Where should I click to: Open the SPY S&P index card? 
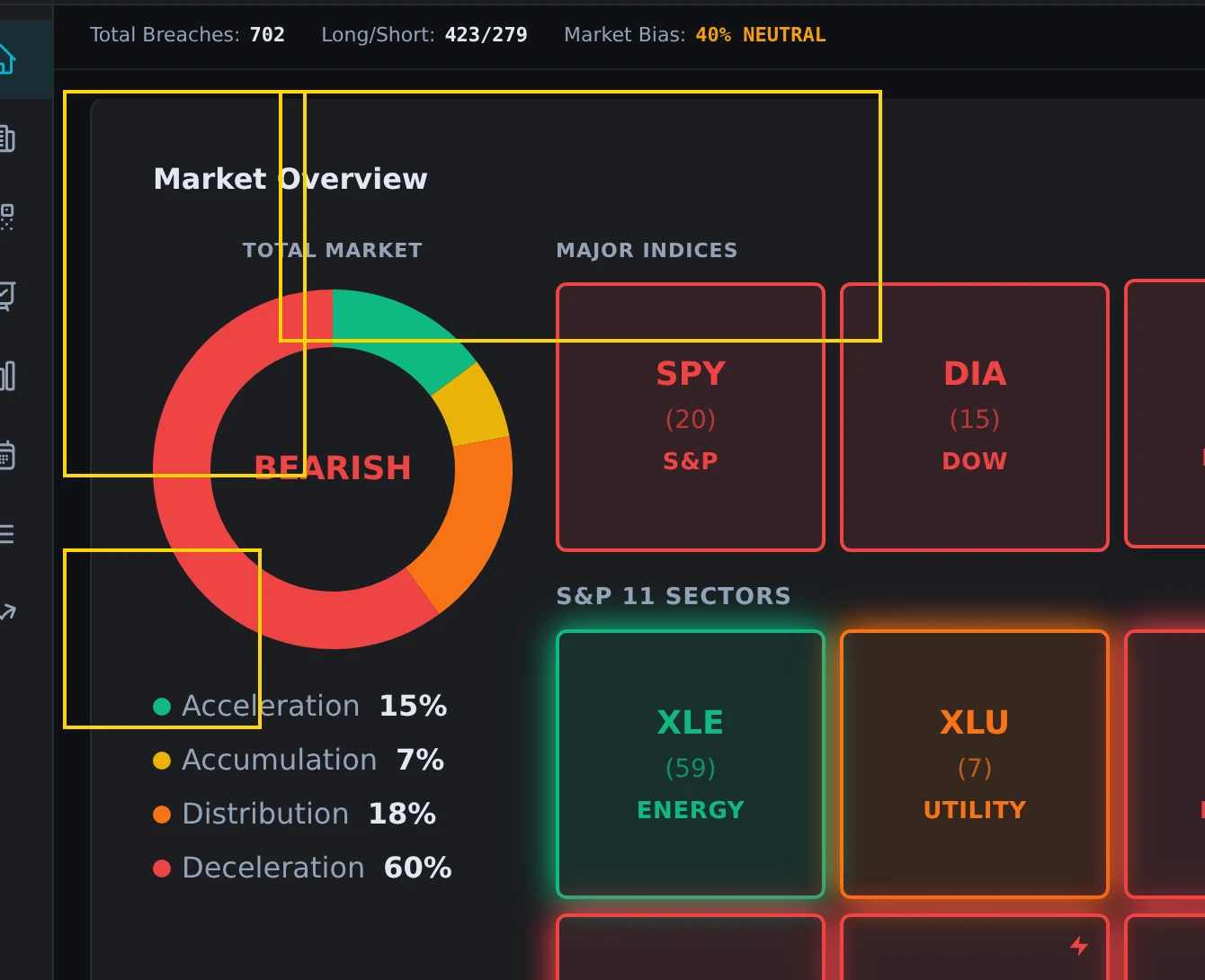click(x=691, y=417)
